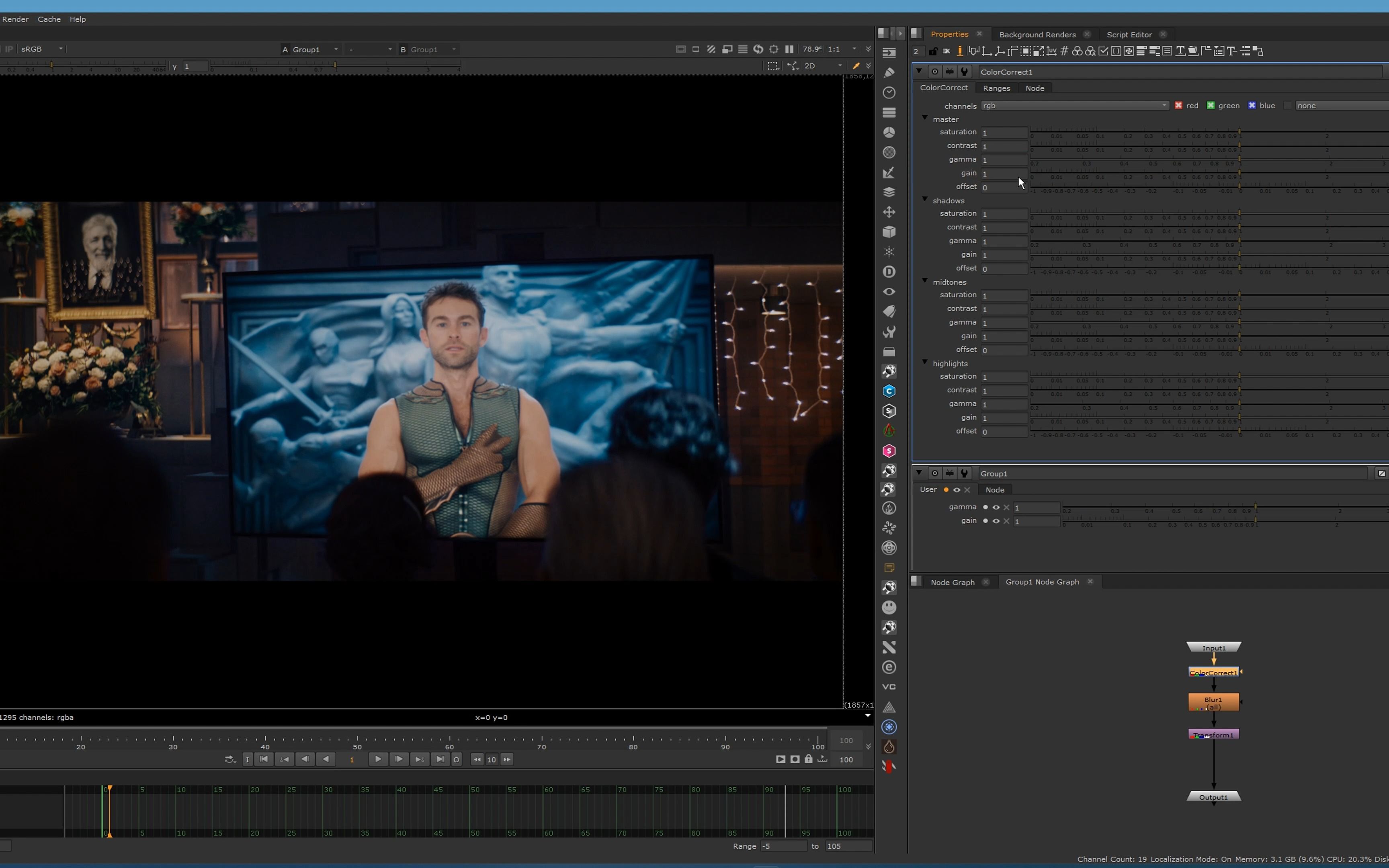
Task: Open the Cache menu
Action: pyautogui.click(x=49, y=19)
